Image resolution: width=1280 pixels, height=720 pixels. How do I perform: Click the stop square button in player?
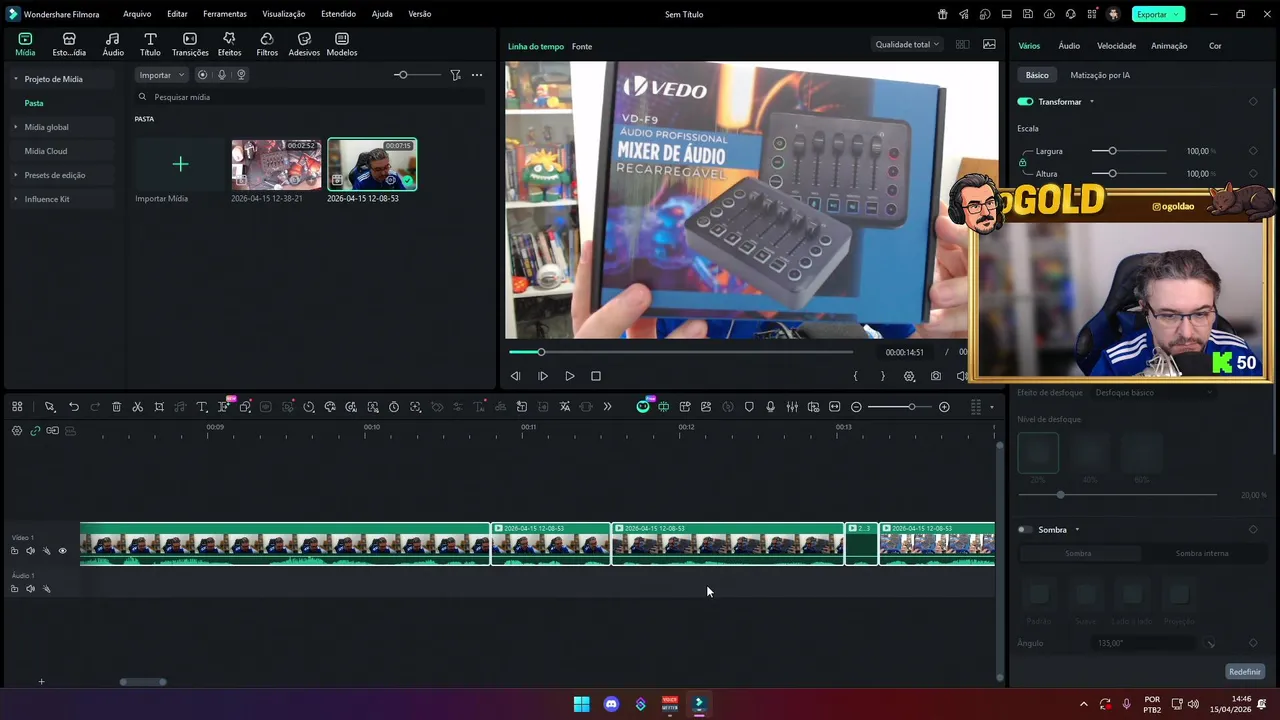click(596, 376)
